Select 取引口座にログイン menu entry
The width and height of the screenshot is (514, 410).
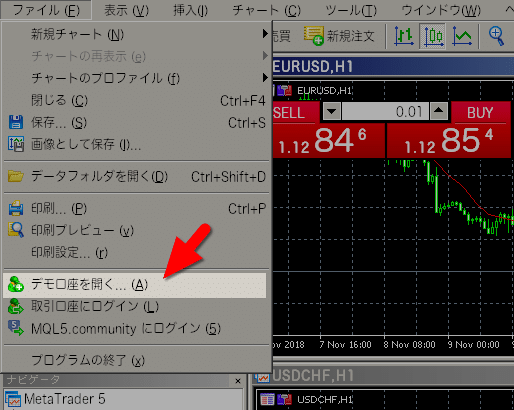pos(135,306)
